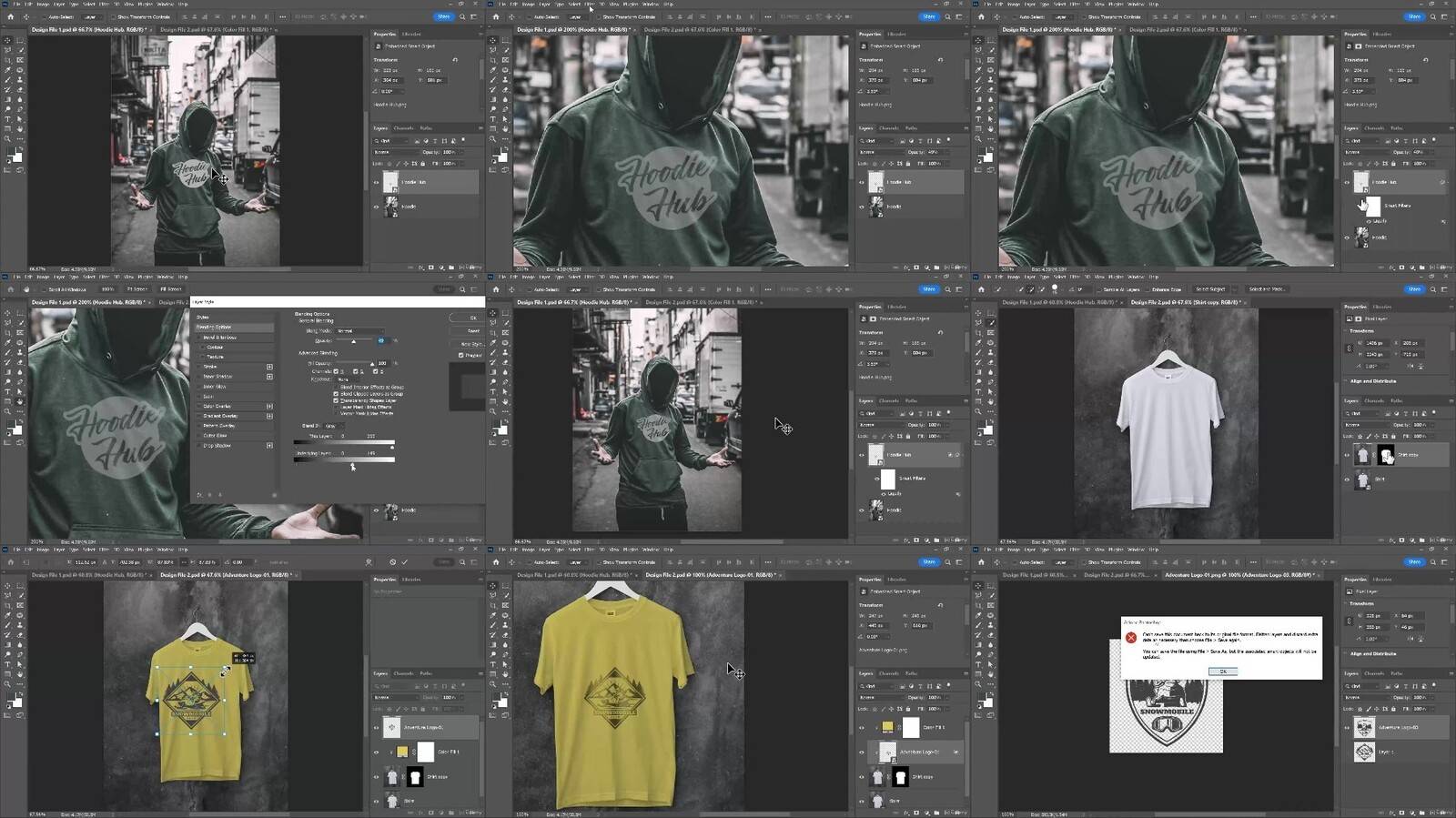Viewport: 1456px width, 818px height.
Task: Open Knockout dropdown in Layer Style dialog
Action: [348, 379]
